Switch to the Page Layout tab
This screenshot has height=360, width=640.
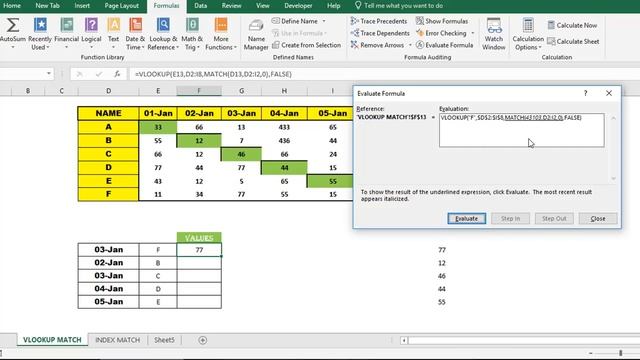pyautogui.click(x=122, y=5)
